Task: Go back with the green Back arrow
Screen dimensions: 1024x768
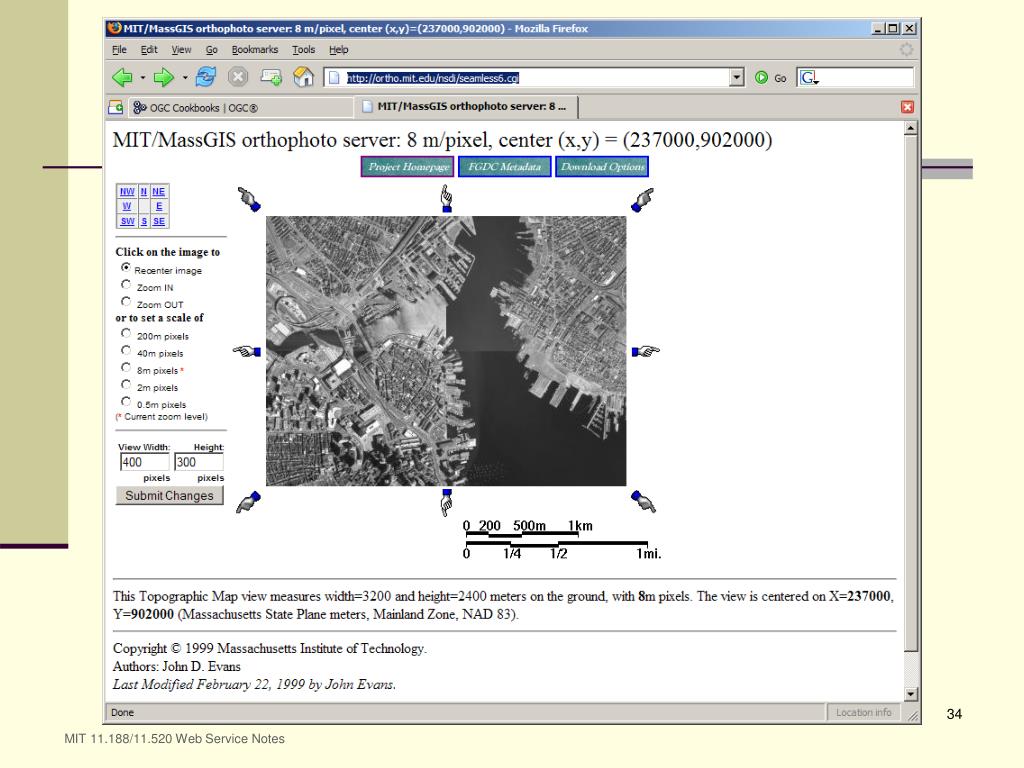Action: point(122,78)
